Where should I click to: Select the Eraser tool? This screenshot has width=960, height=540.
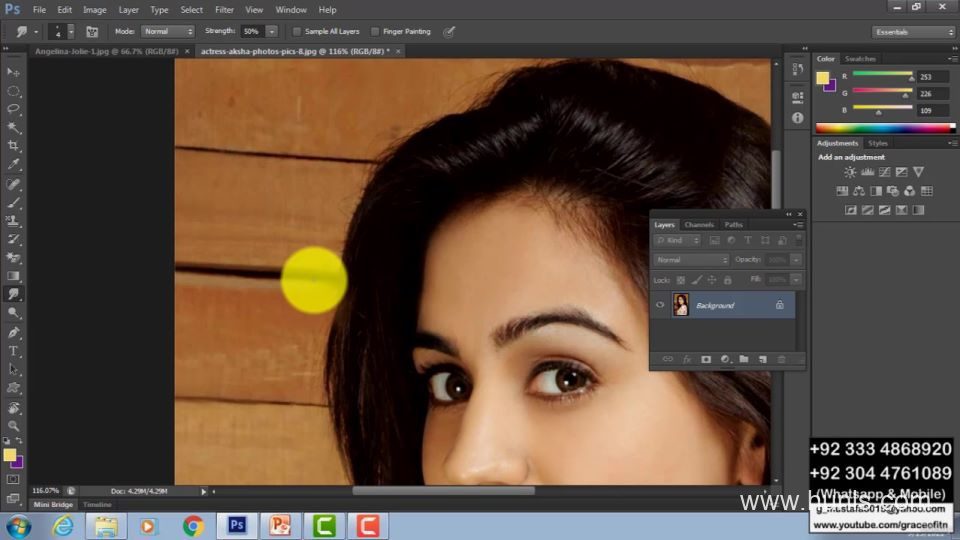click(13, 257)
